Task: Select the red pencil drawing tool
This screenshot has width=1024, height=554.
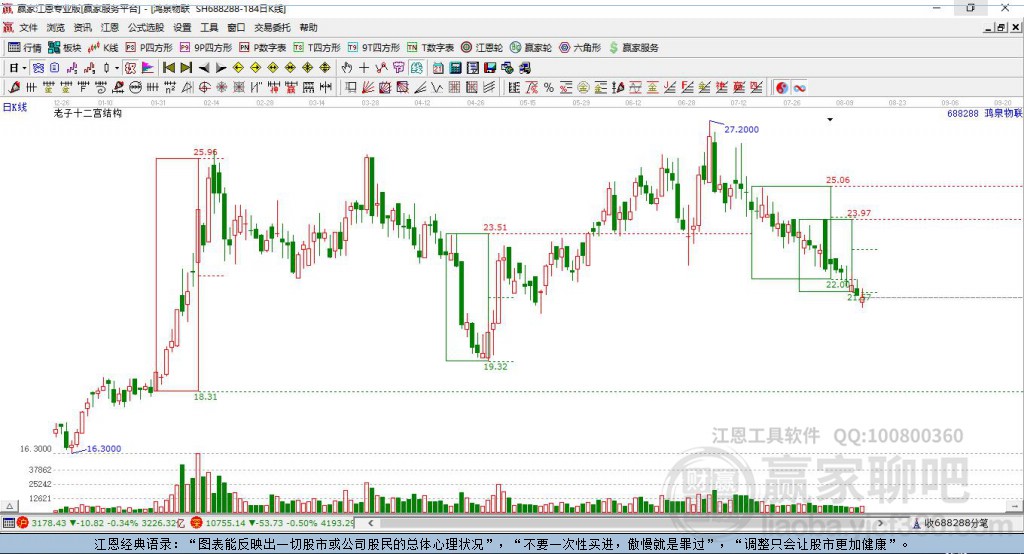Action: (14, 88)
